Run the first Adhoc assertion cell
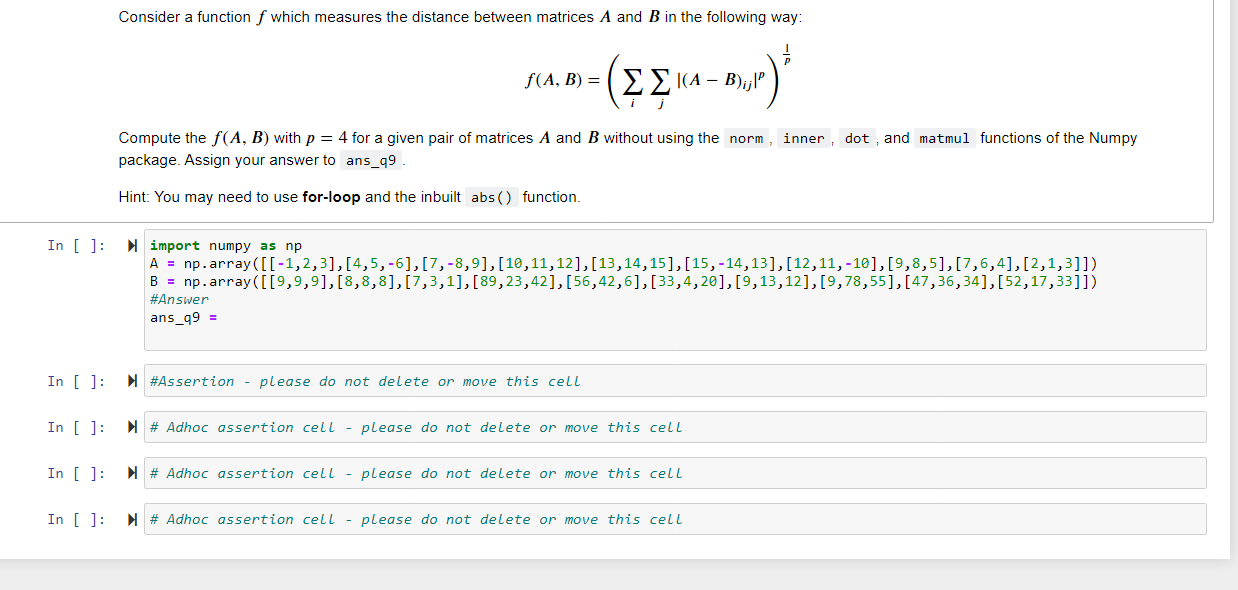 pyautogui.click(x=133, y=426)
